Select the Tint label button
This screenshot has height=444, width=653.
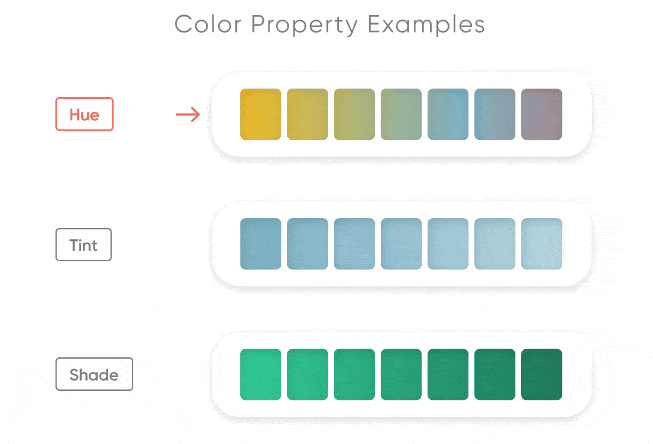pos(83,244)
